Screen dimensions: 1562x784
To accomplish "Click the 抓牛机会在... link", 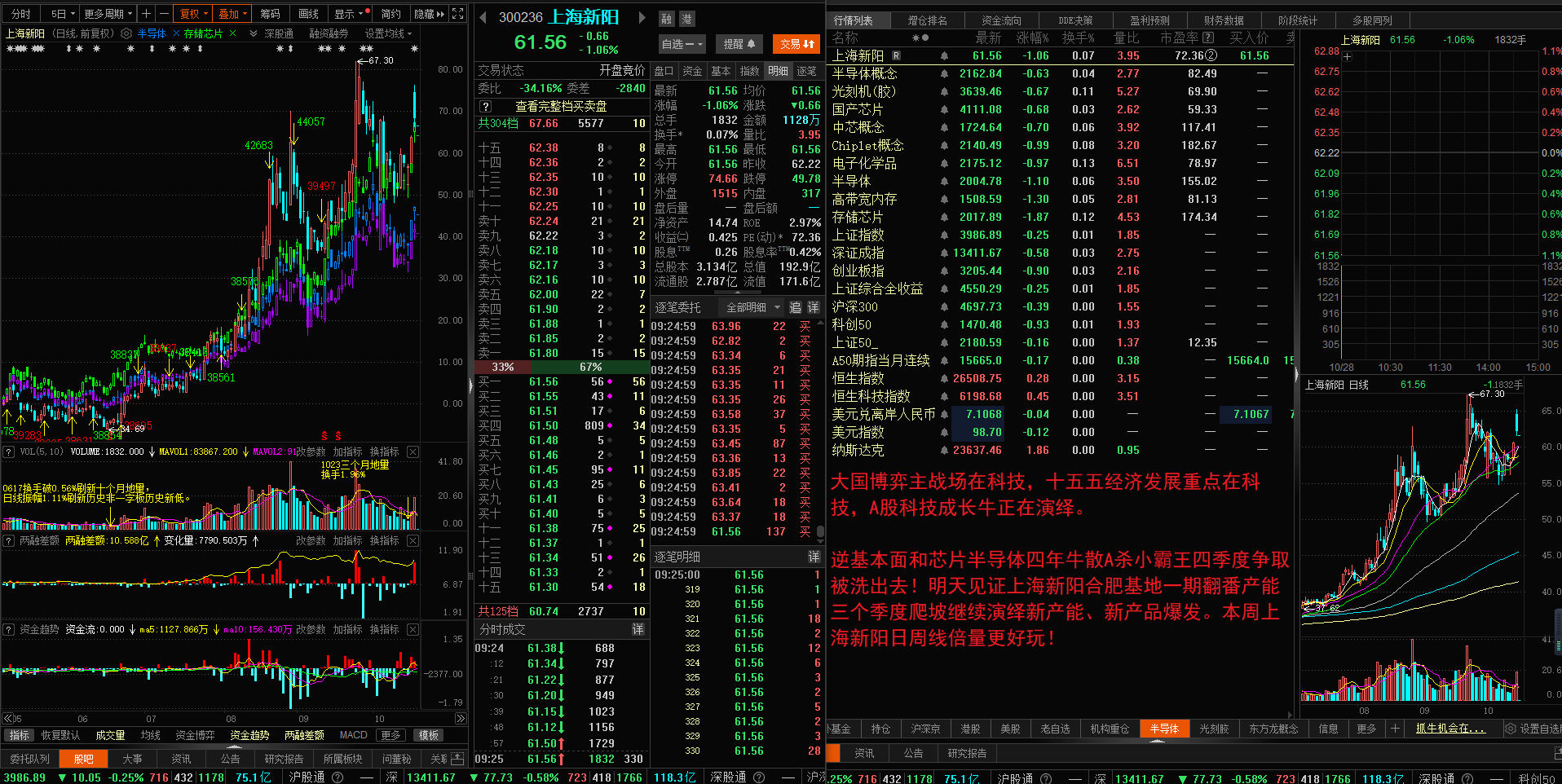I will tap(1450, 729).
